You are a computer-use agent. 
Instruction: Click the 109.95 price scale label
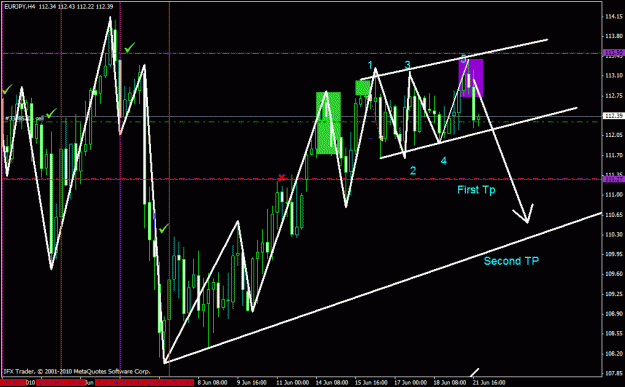click(x=614, y=254)
